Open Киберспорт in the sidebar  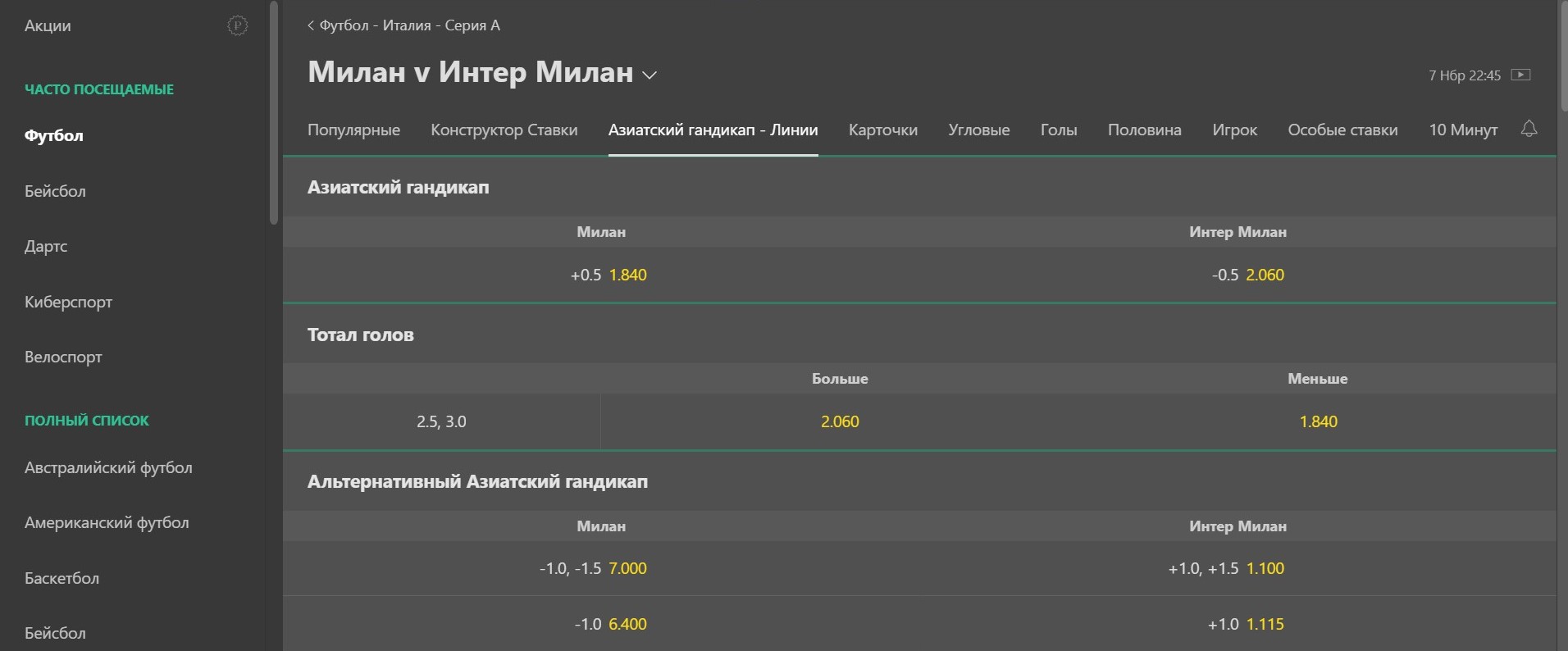coord(68,302)
